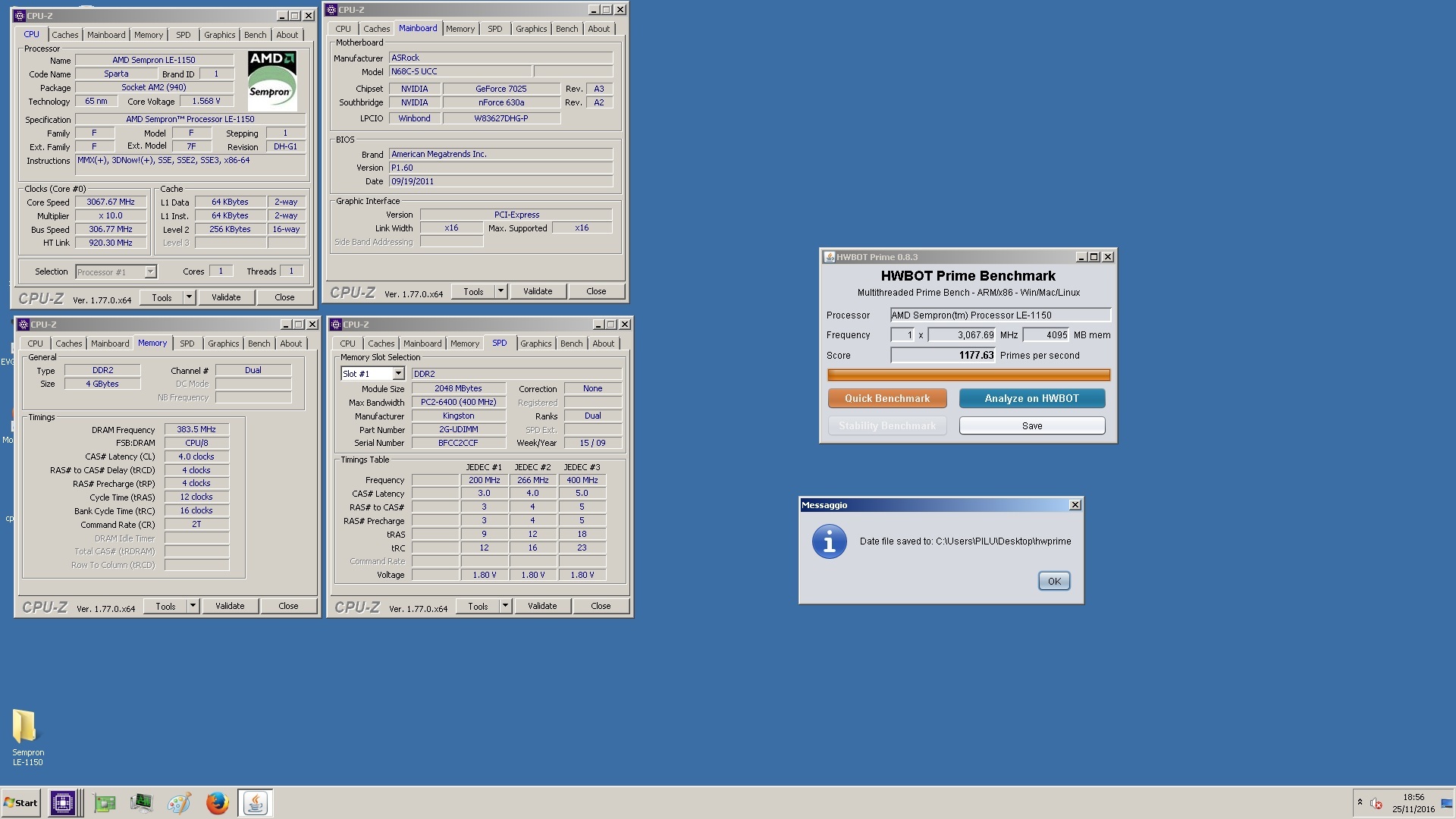Click the DRAM Frequency value 383.5 MHz

(x=196, y=429)
